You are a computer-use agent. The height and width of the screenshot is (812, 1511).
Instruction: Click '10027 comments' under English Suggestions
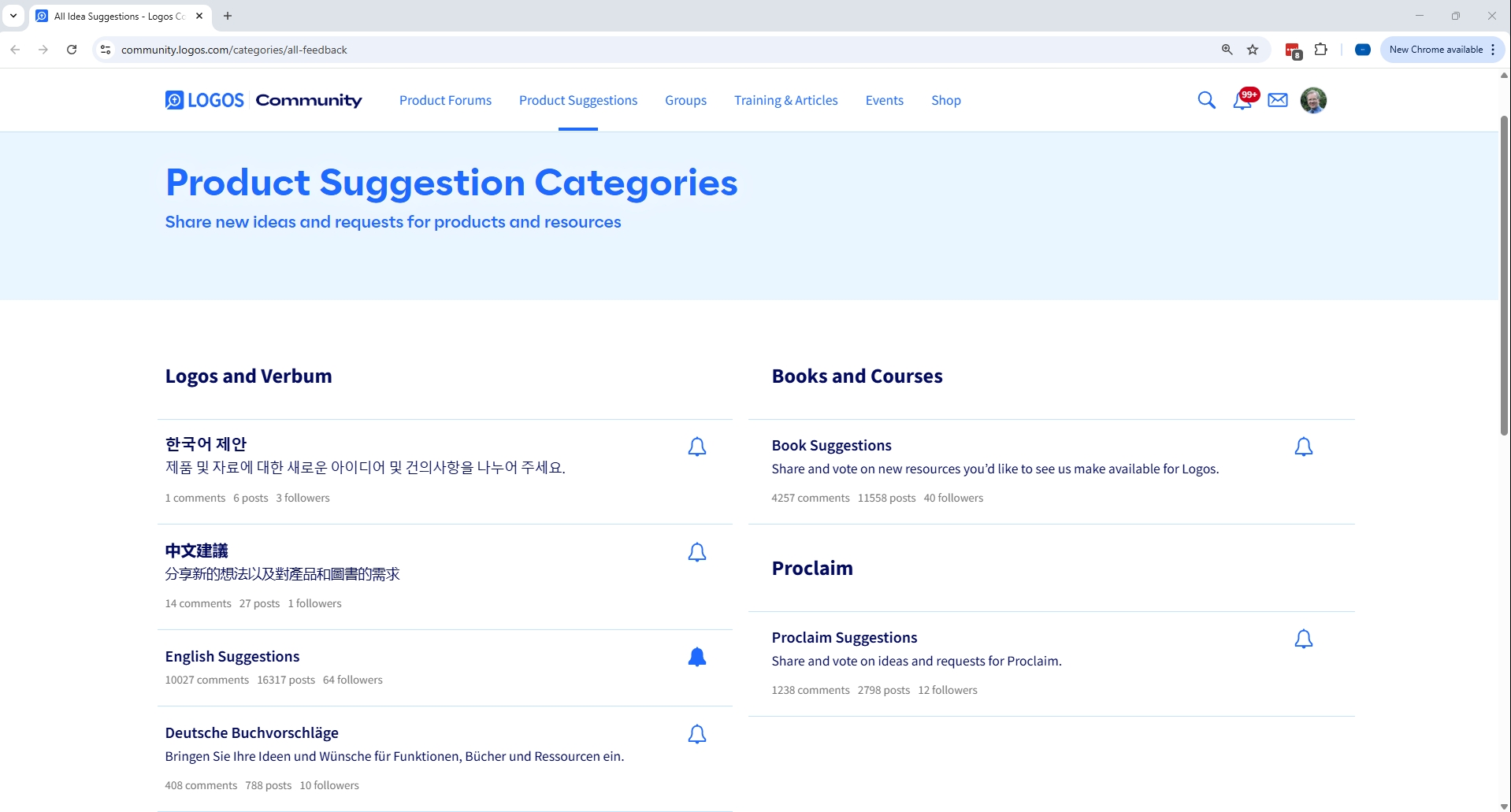[206, 680]
